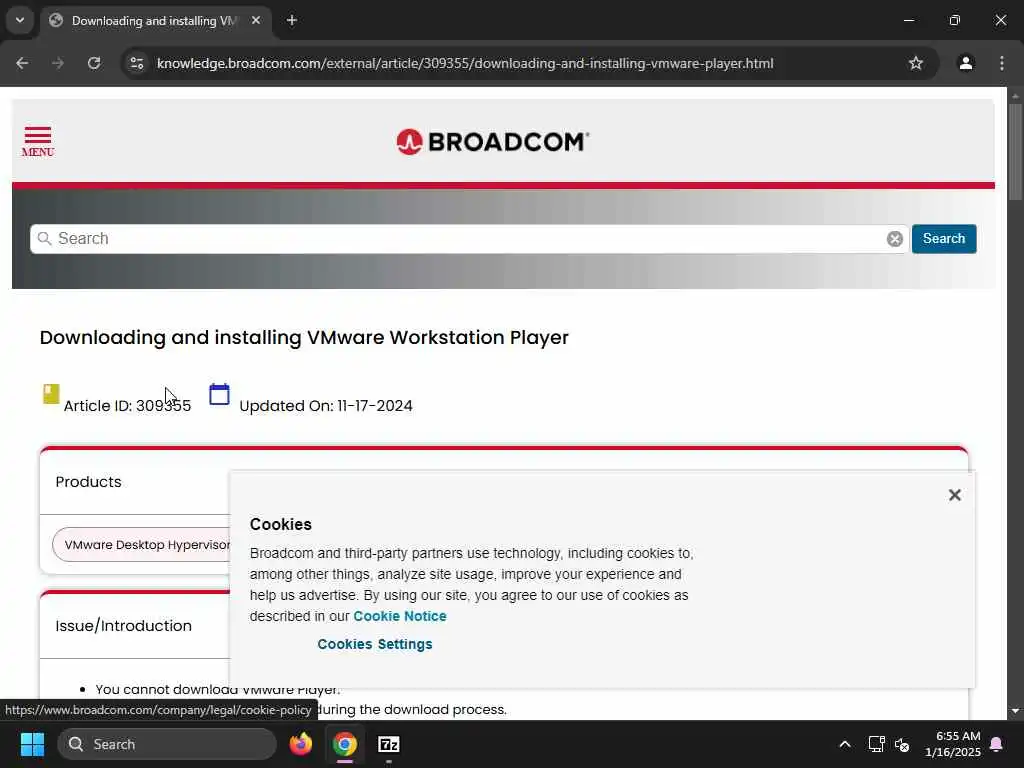The width and height of the screenshot is (1024, 768).
Task: Click the taskbar Search box
Action: 167,744
